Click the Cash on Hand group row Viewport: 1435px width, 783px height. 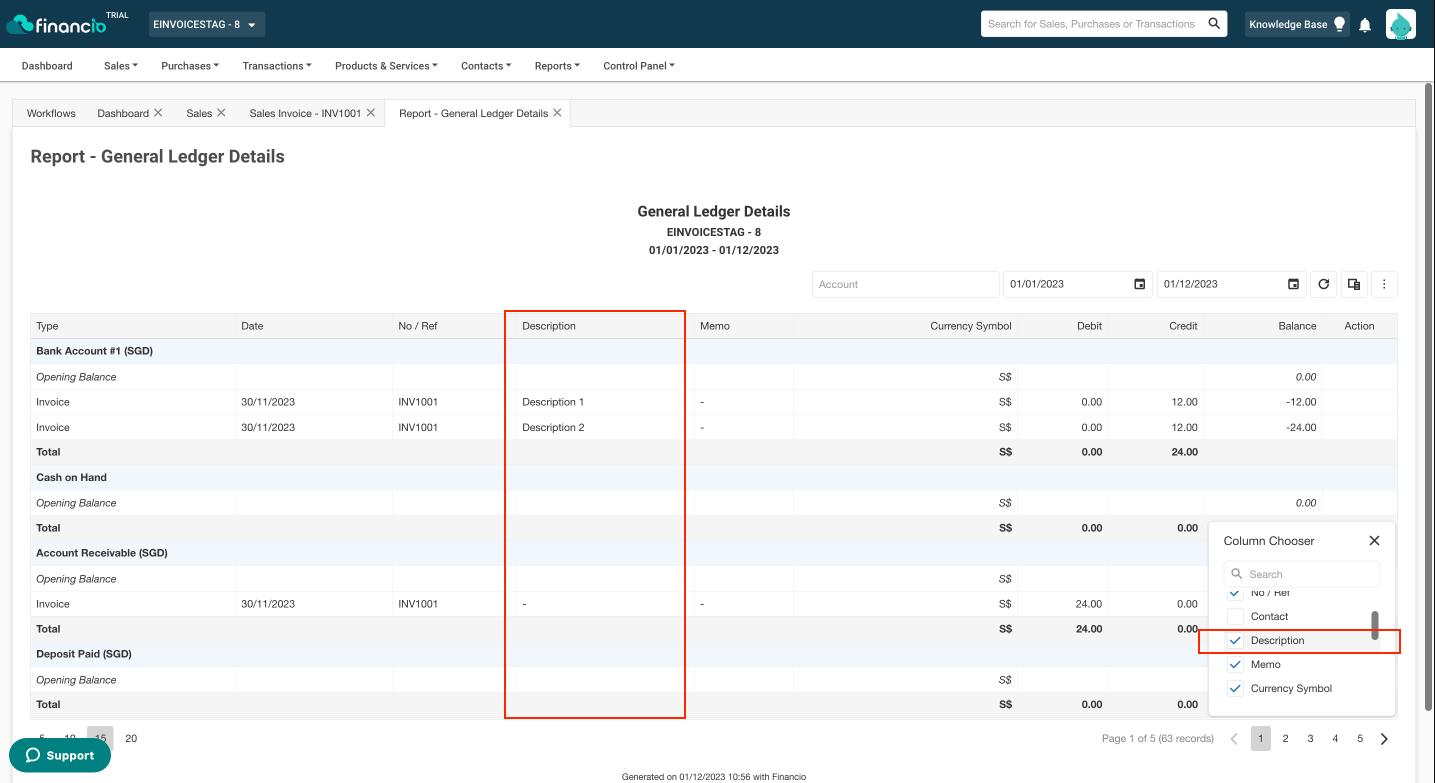714,477
